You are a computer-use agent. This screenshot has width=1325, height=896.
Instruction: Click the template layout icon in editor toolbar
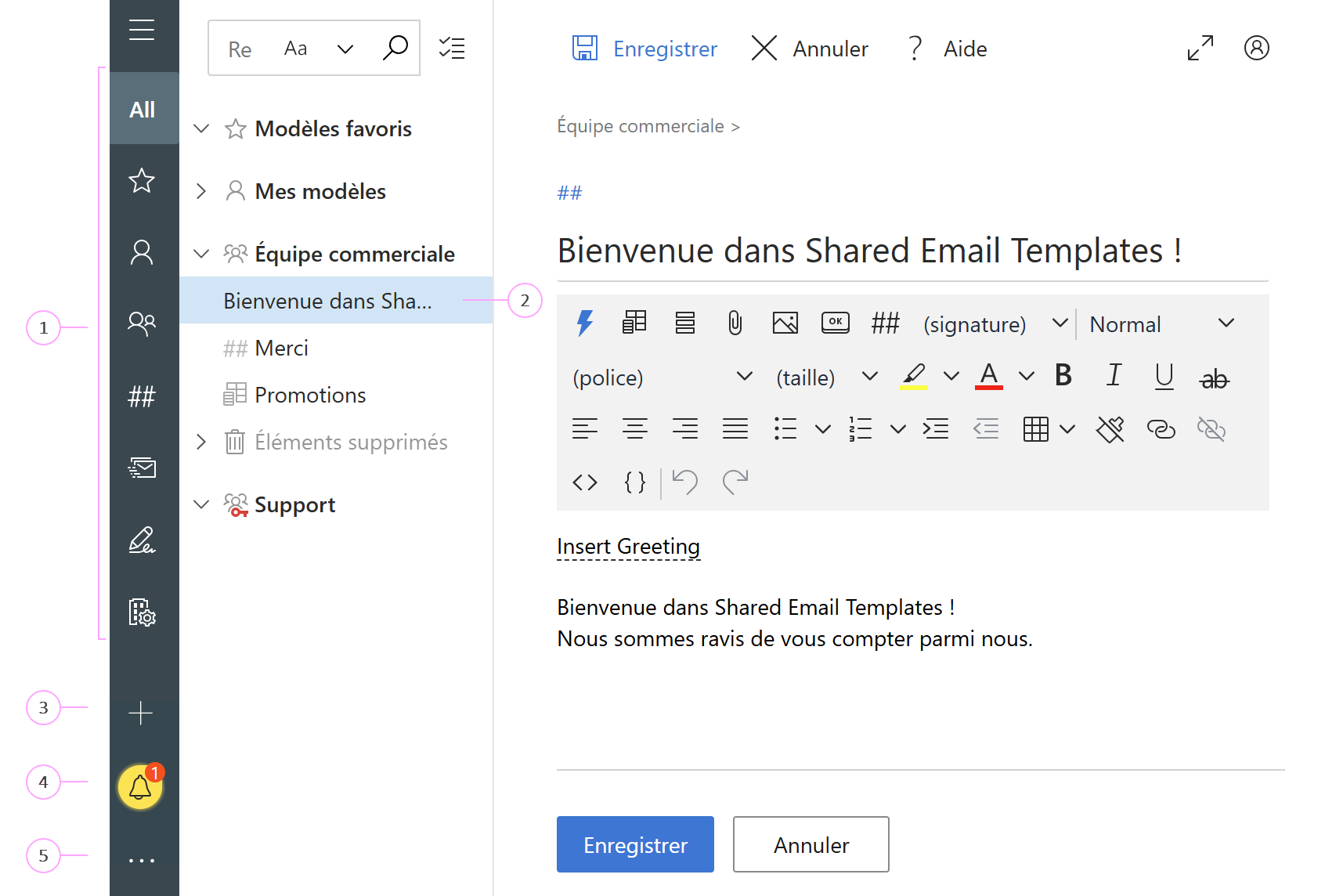pyautogui.click(x=634, y=323)
